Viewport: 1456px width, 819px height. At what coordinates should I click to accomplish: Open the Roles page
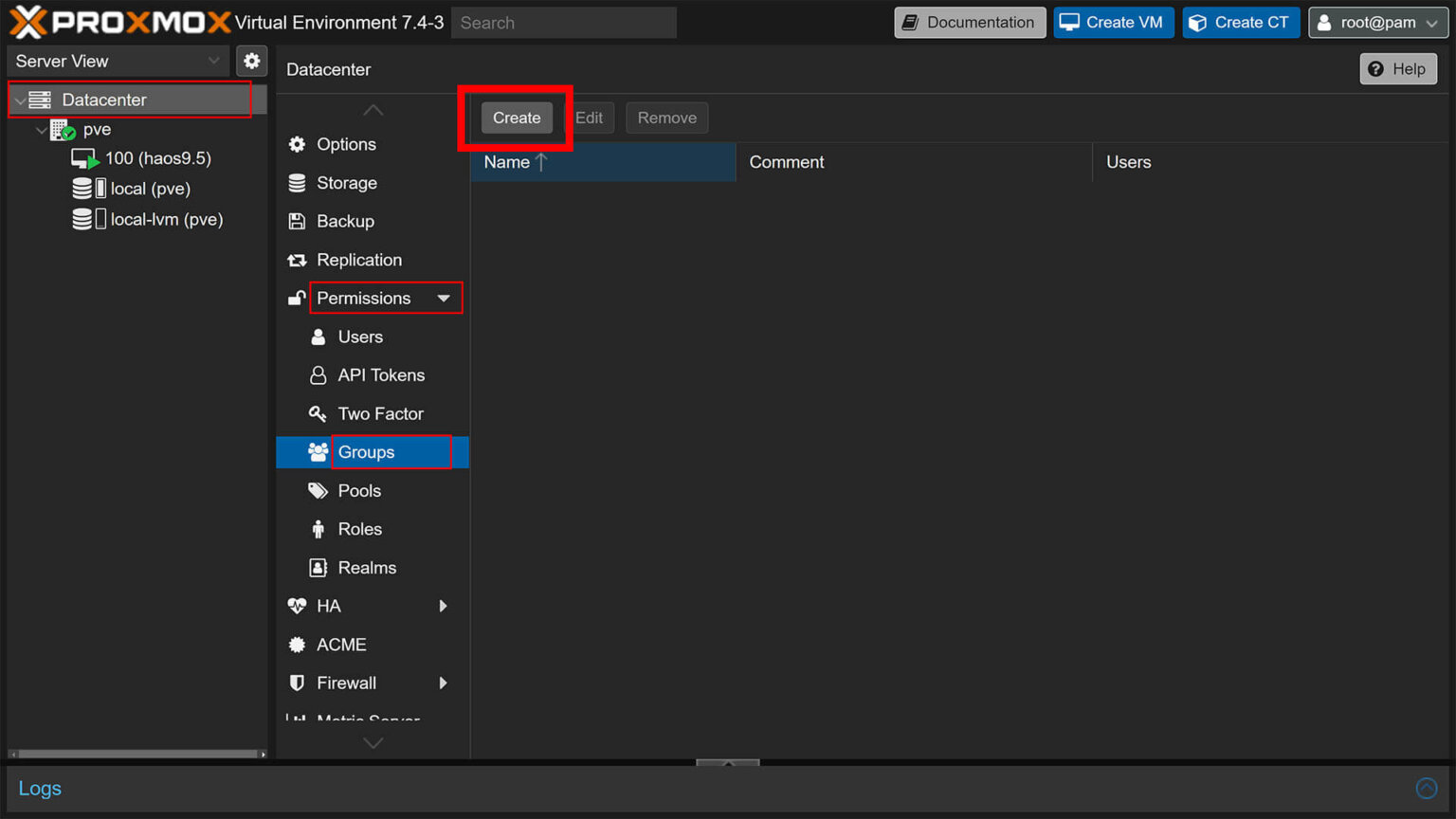(359, 529)
